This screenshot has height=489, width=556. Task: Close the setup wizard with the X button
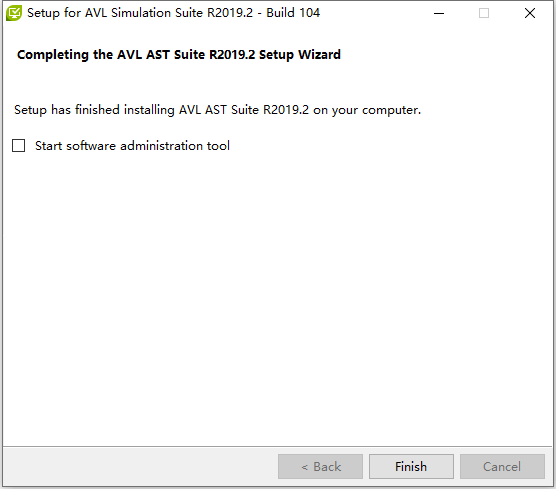(x=530, y=13)
